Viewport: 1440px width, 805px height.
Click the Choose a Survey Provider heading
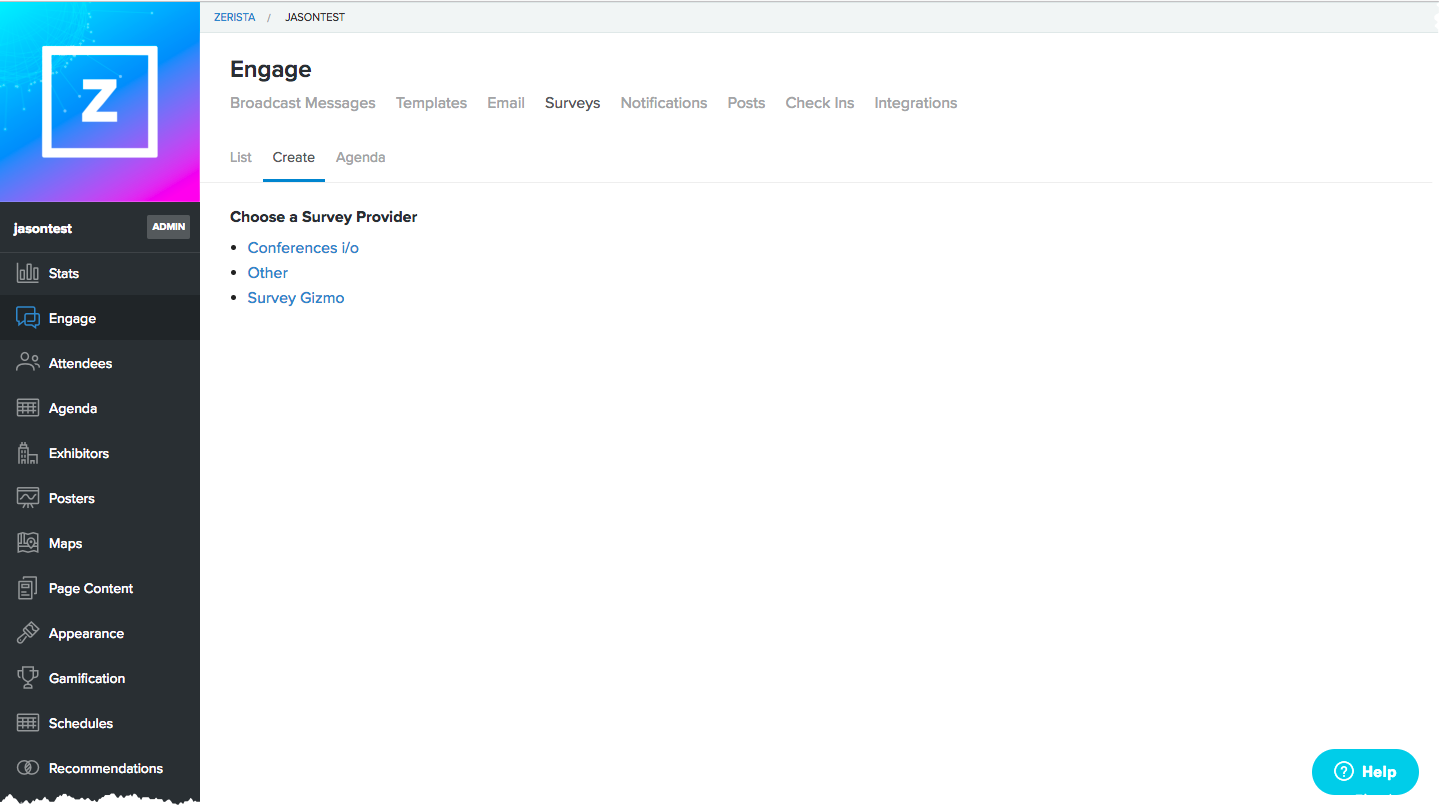324,216
